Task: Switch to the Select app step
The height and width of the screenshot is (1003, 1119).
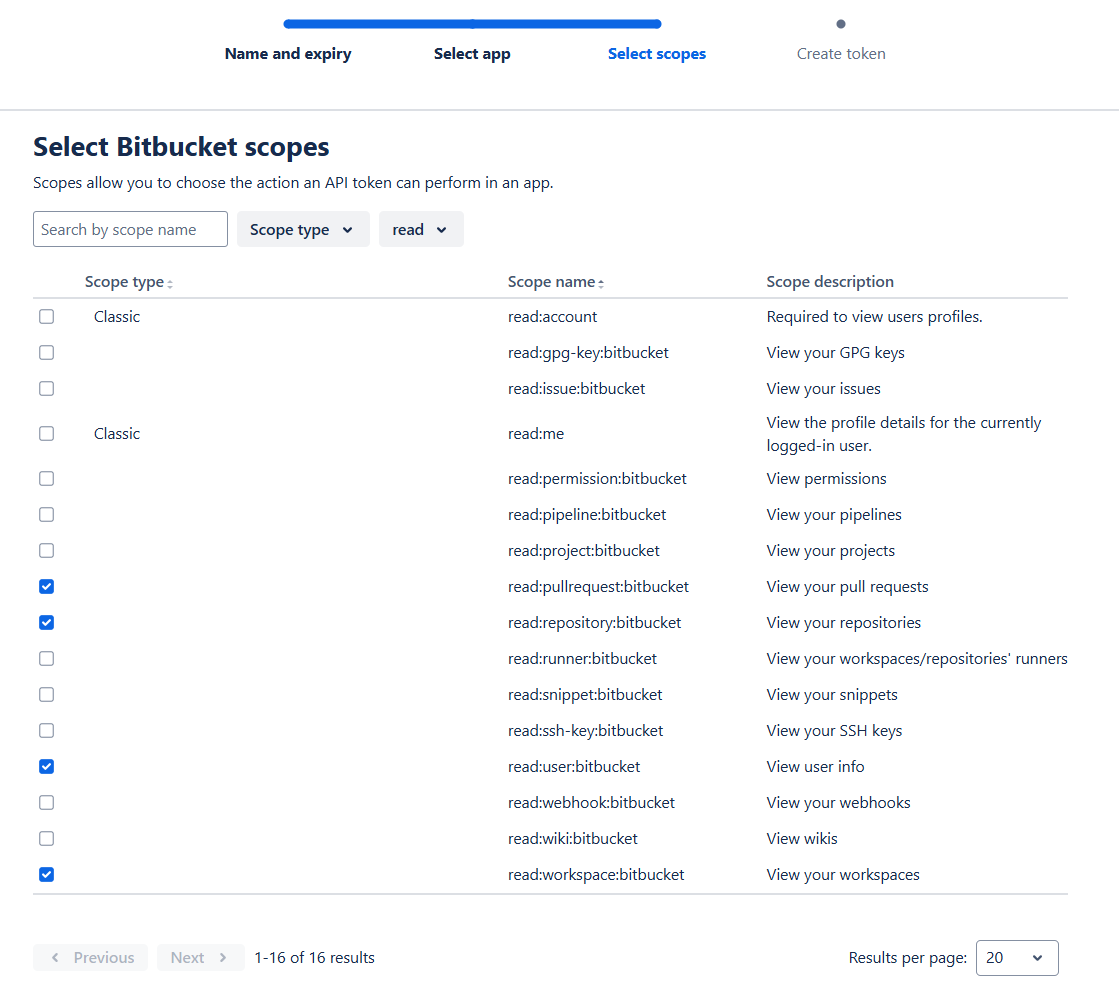Action: [472, 54]
